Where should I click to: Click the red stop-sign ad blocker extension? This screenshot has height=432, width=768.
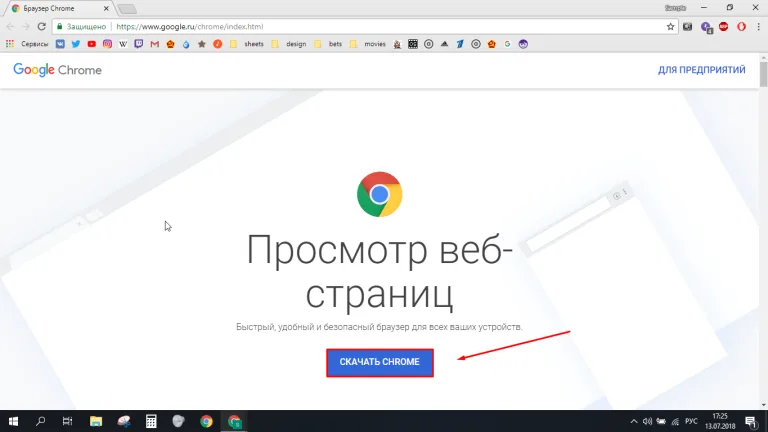(x=723, y=26)
